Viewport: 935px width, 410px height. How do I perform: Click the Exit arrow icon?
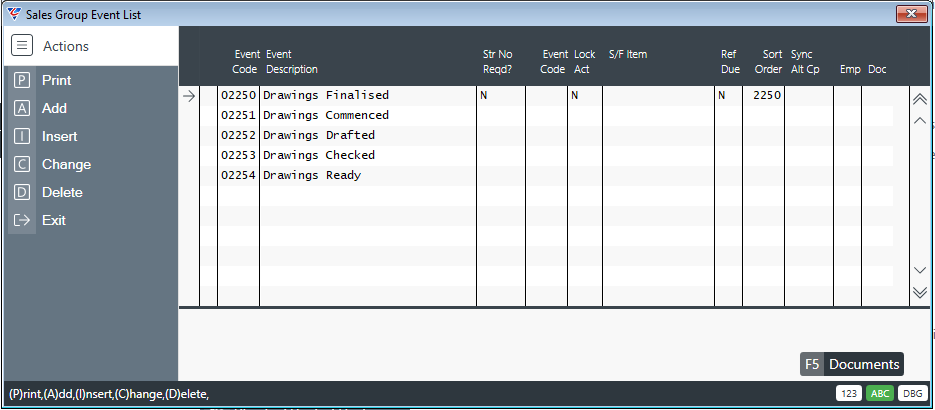[21, 220]
